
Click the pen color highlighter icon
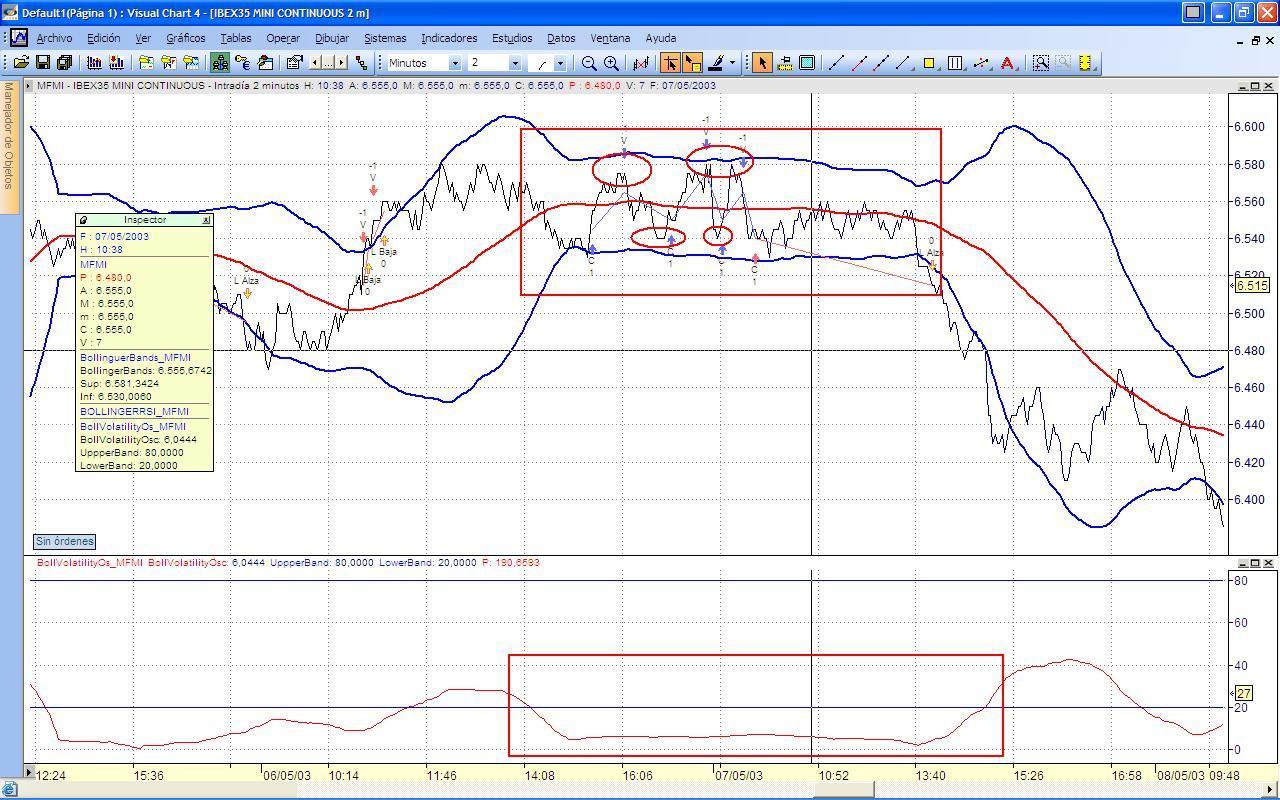pyautogui.click(x=716, y=63)
